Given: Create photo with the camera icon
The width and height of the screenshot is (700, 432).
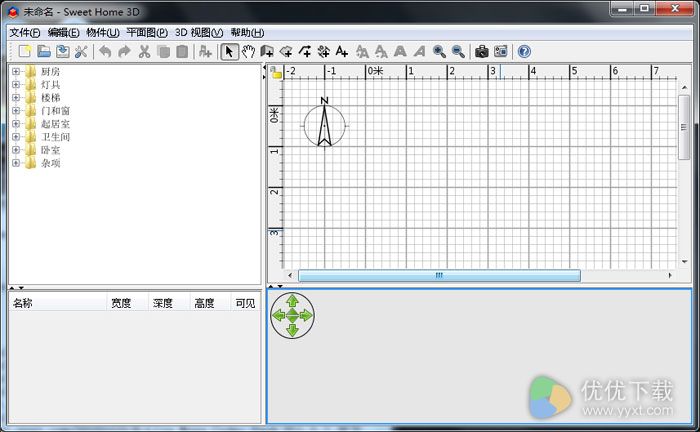Looking at the screenshot, I should coord(482,52).
